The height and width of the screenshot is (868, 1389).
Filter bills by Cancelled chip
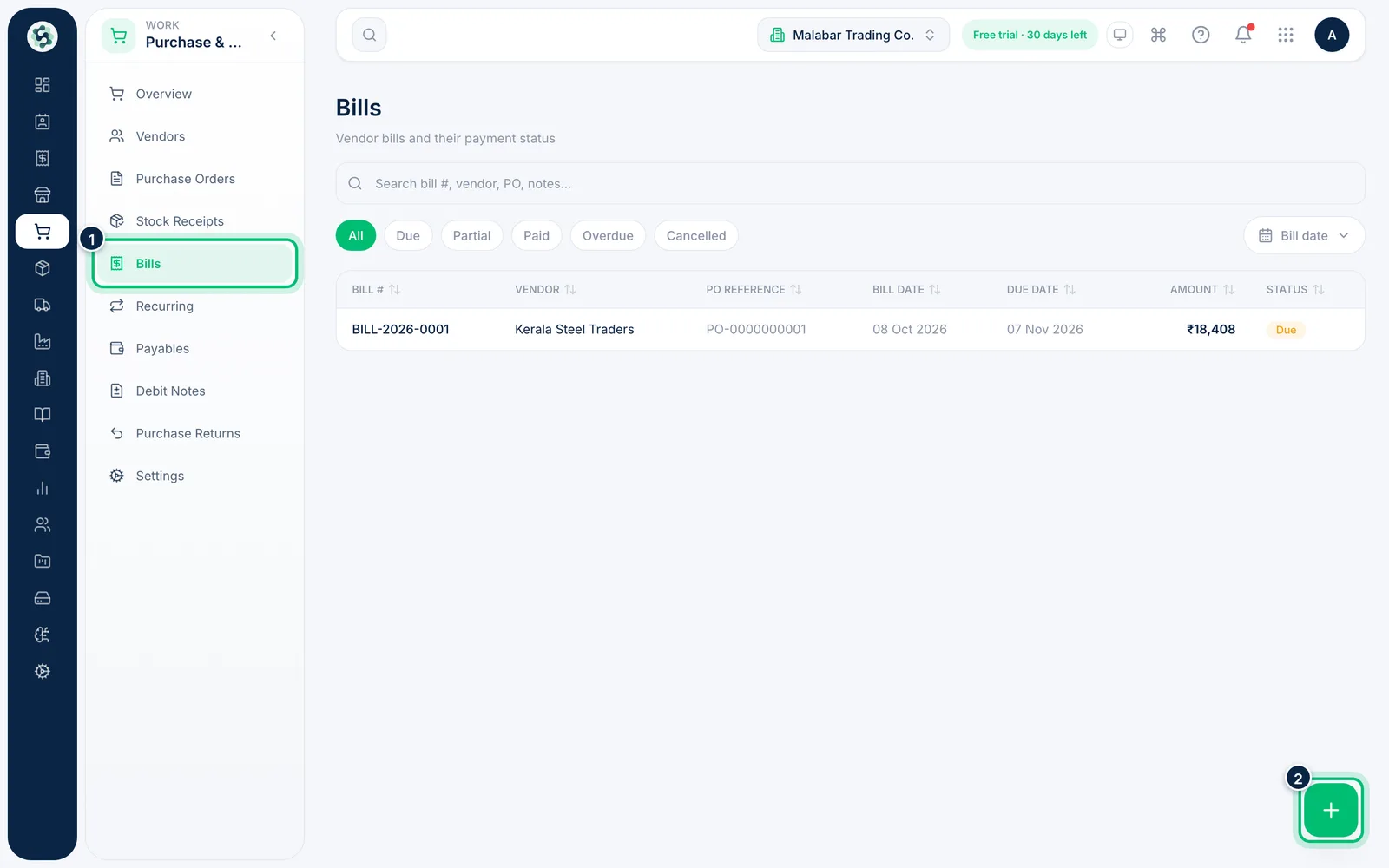coord(696,235)
